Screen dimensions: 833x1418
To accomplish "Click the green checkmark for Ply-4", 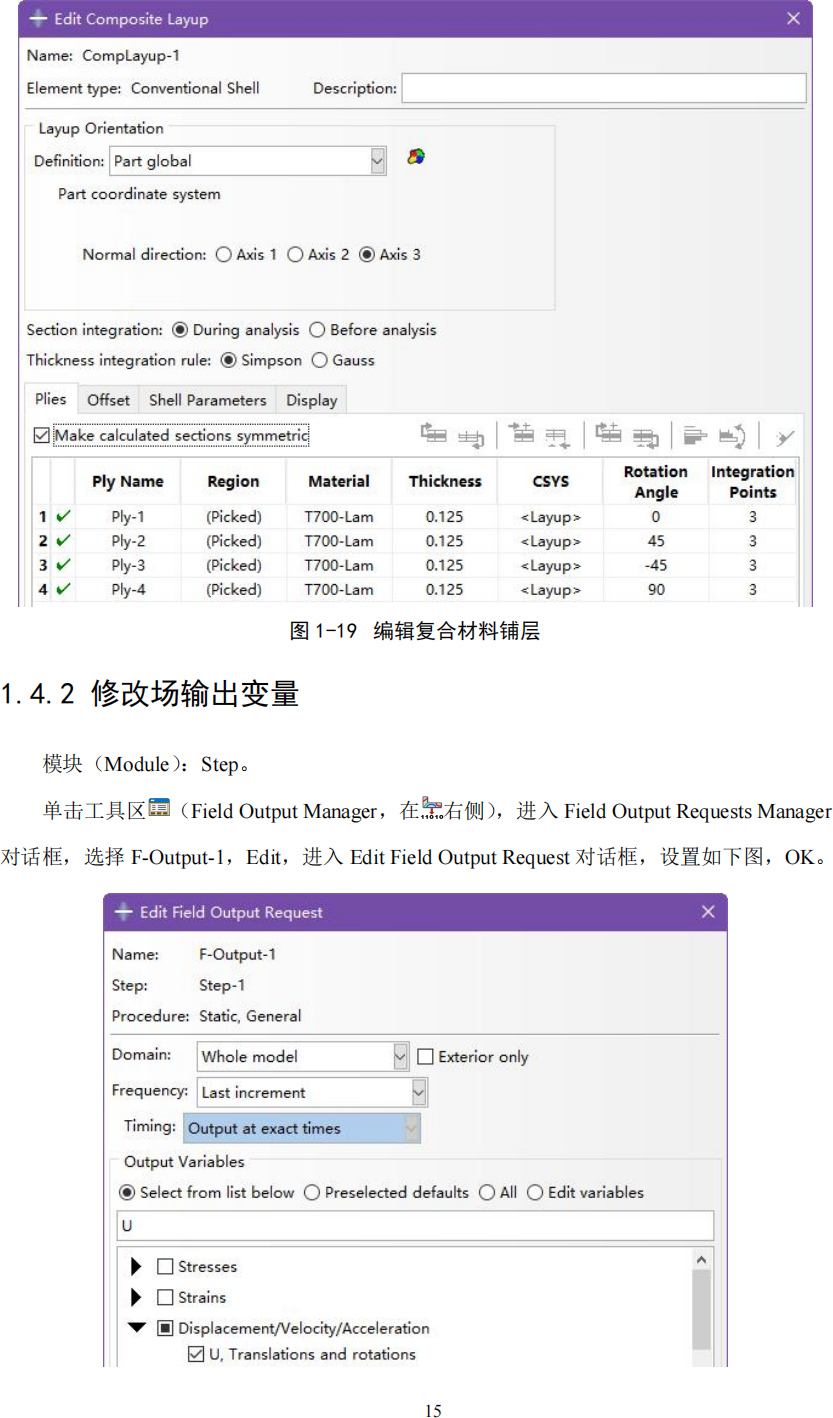I will [x=64, y=589].
